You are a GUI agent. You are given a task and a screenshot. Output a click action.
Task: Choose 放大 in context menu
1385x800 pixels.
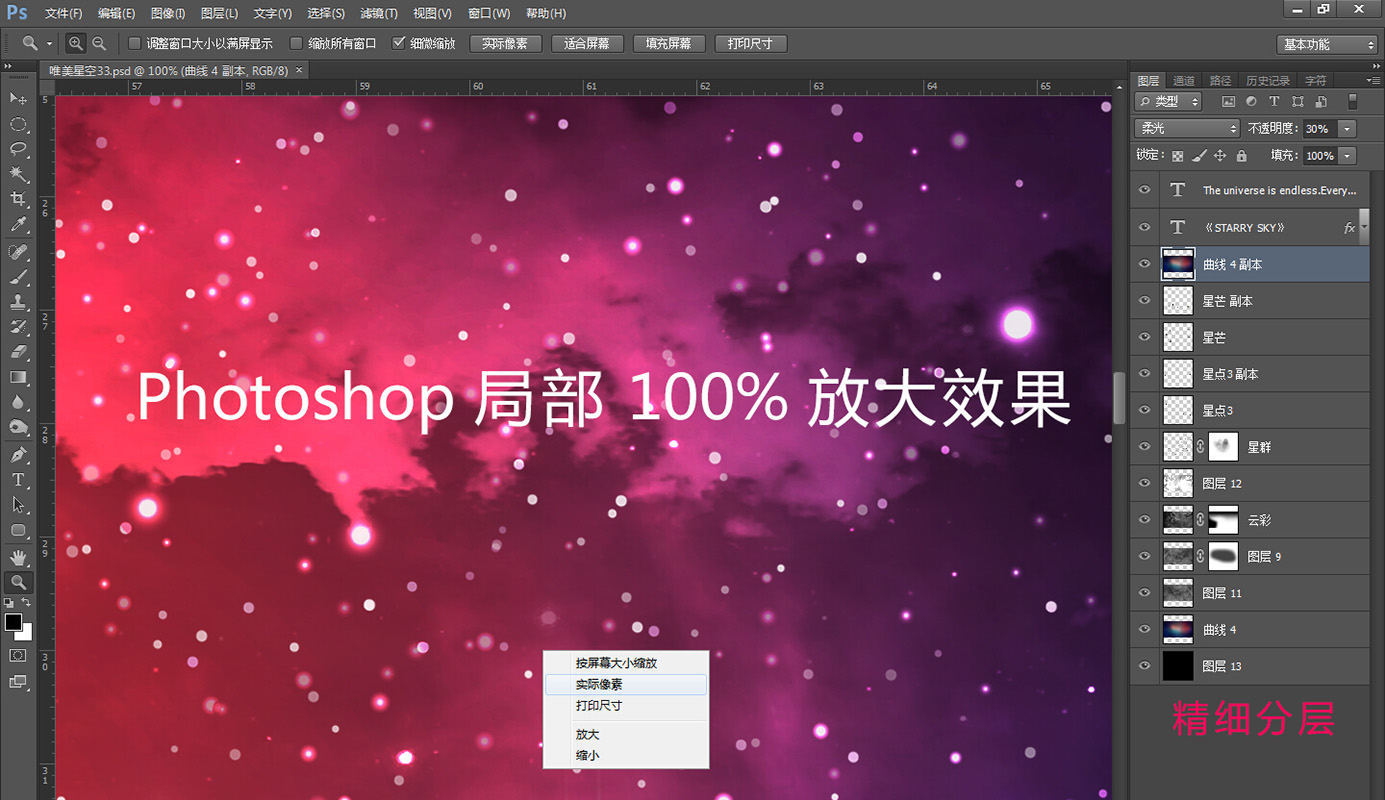pos(626,734)
